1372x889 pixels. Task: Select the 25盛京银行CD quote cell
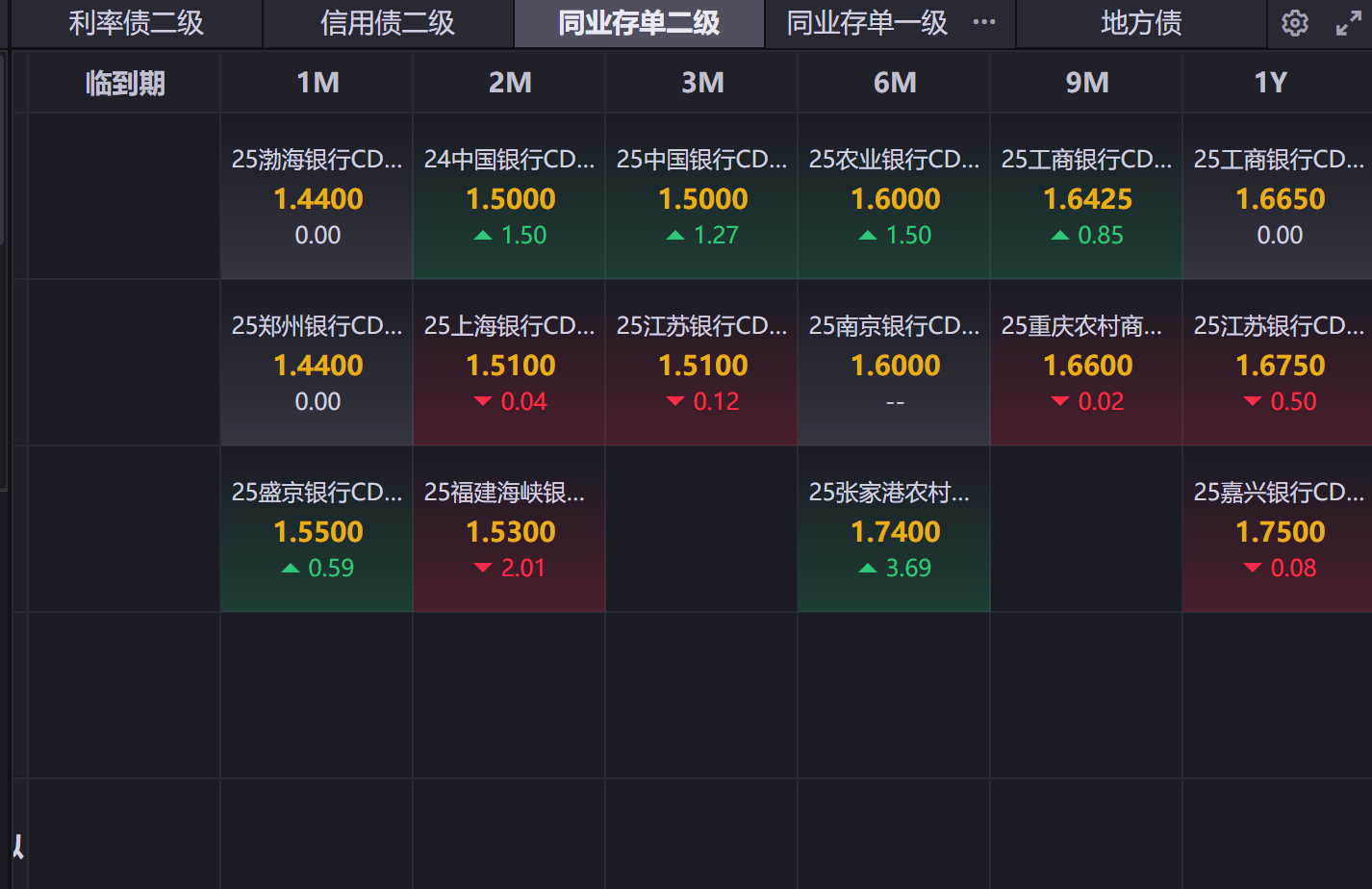(x=318, y=530)
